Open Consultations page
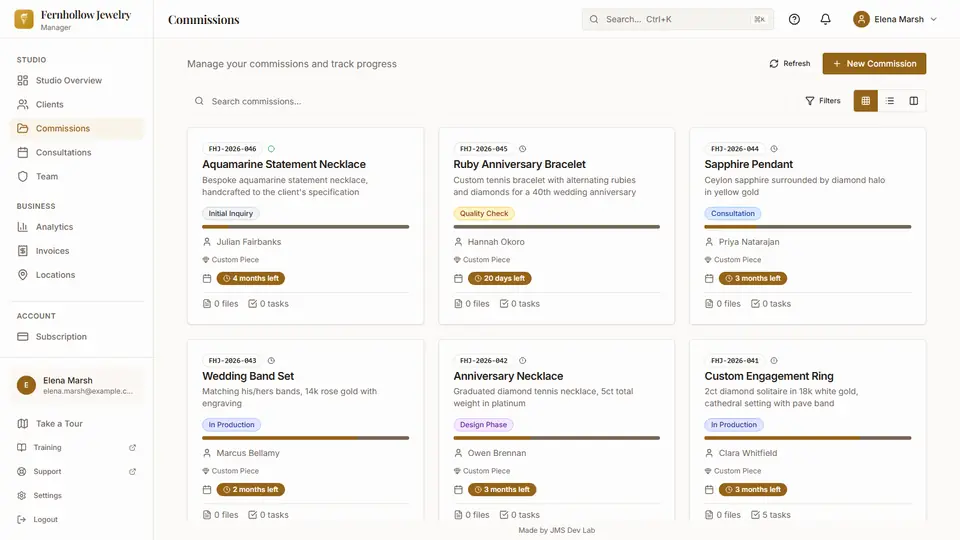The image size is (960, 540). 77,152
